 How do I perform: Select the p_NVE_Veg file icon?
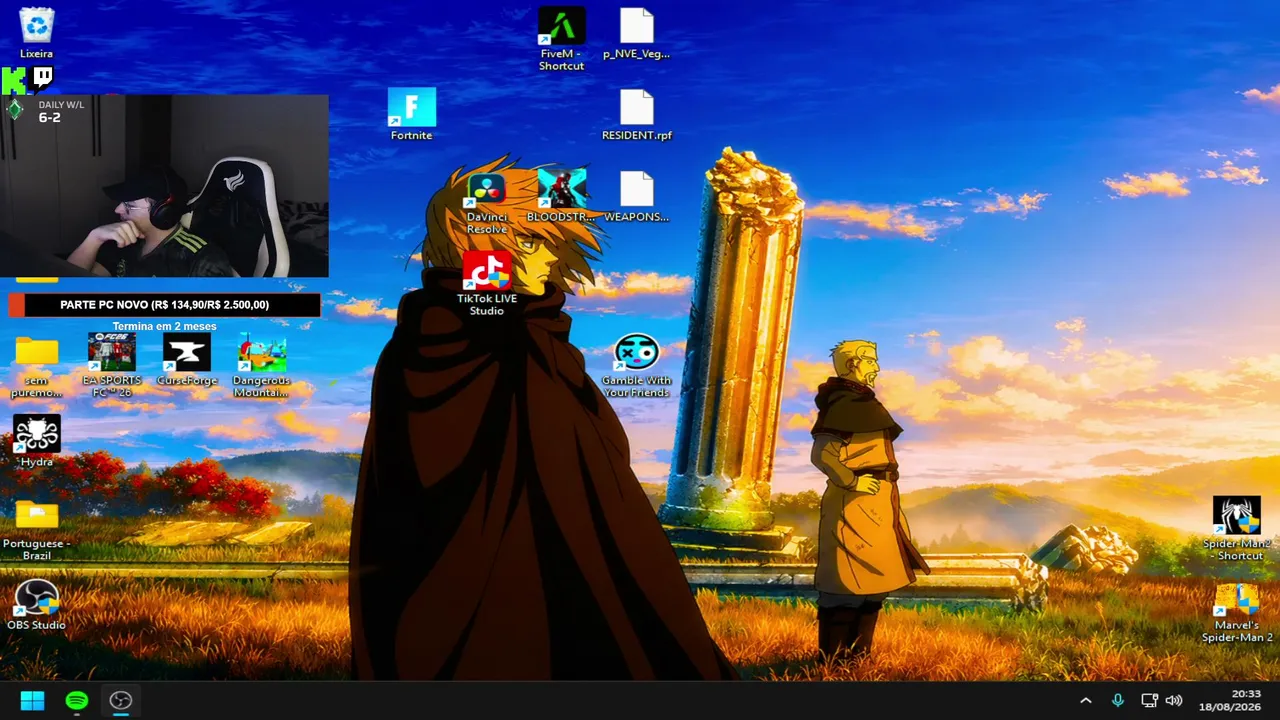point(636,33)
